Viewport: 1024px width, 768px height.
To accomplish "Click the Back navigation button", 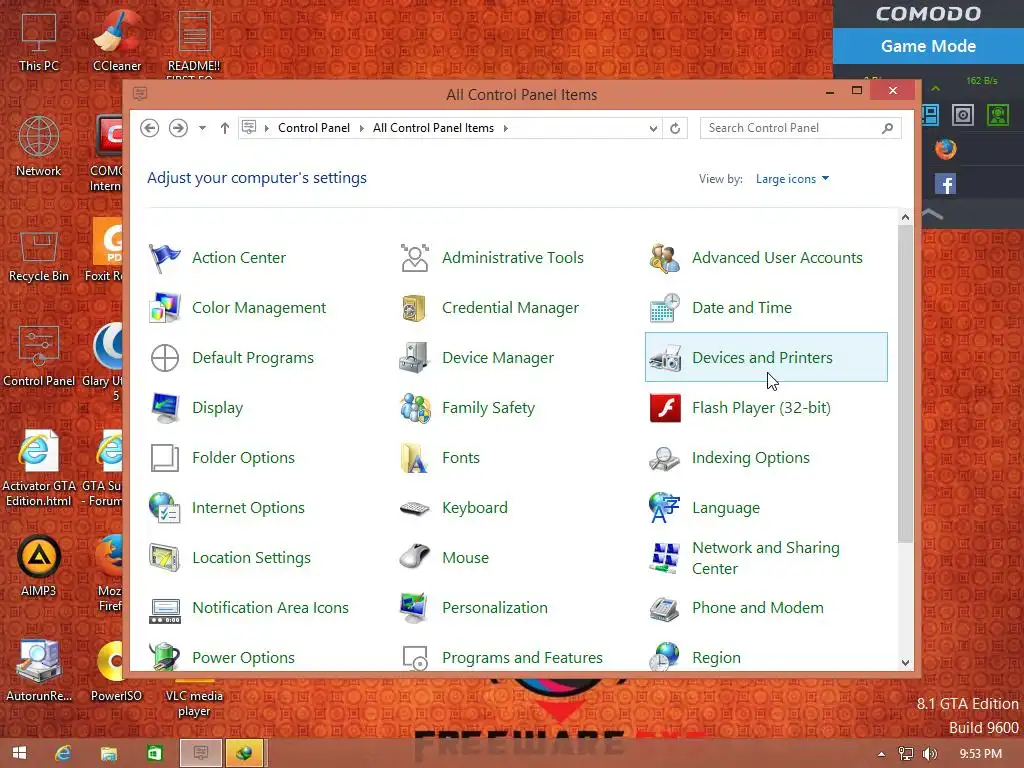I will (x=150, y=128).
